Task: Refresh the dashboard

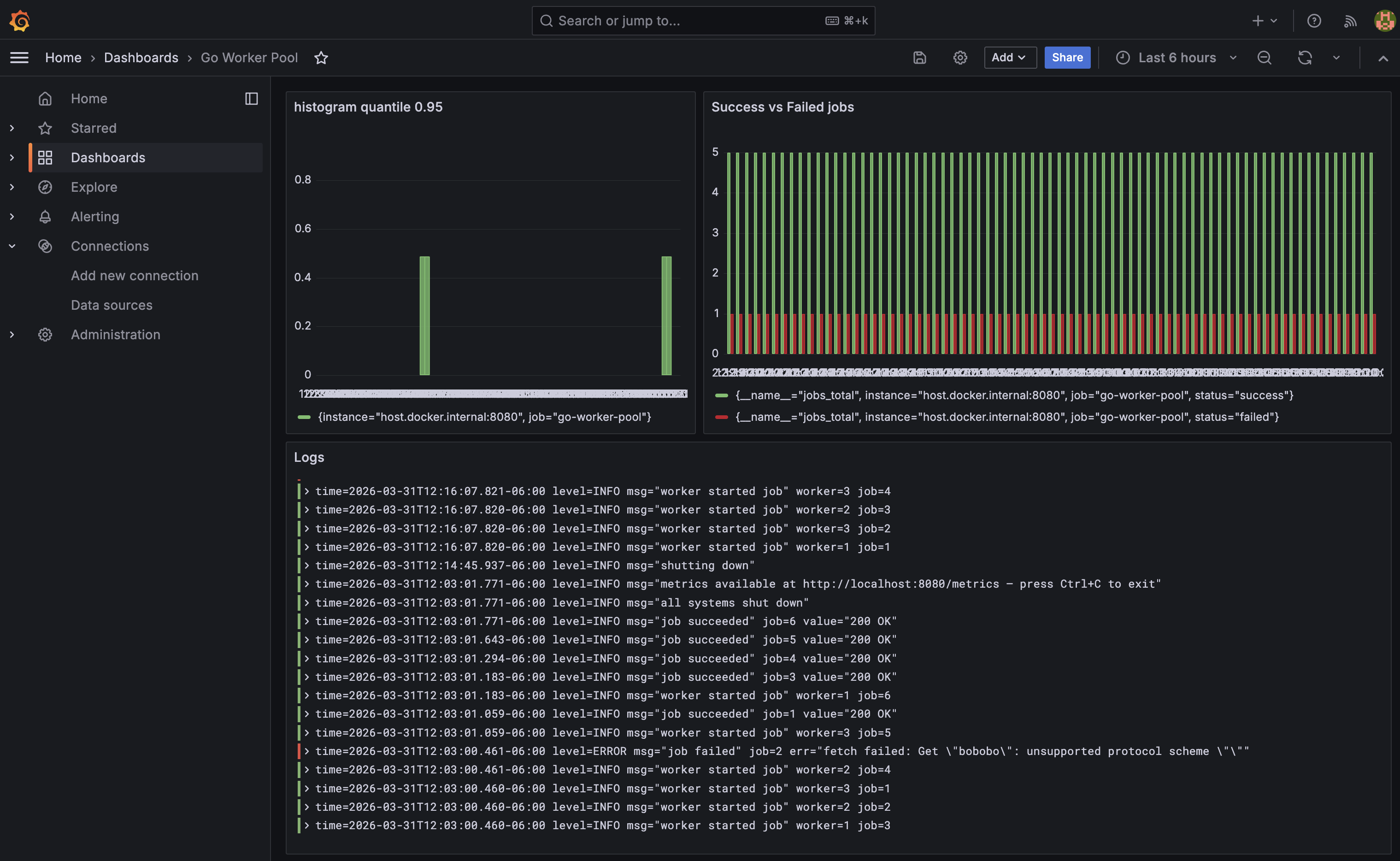Action: (1304, 58)
